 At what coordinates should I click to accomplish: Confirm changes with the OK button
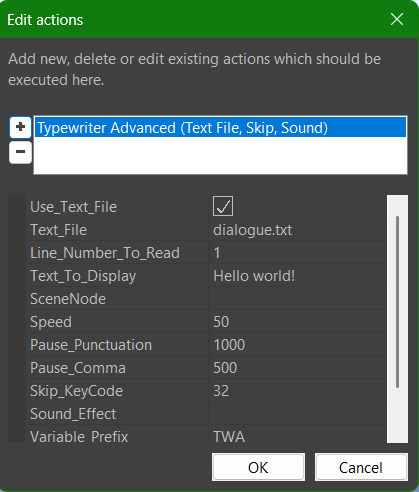coord(258,467)
